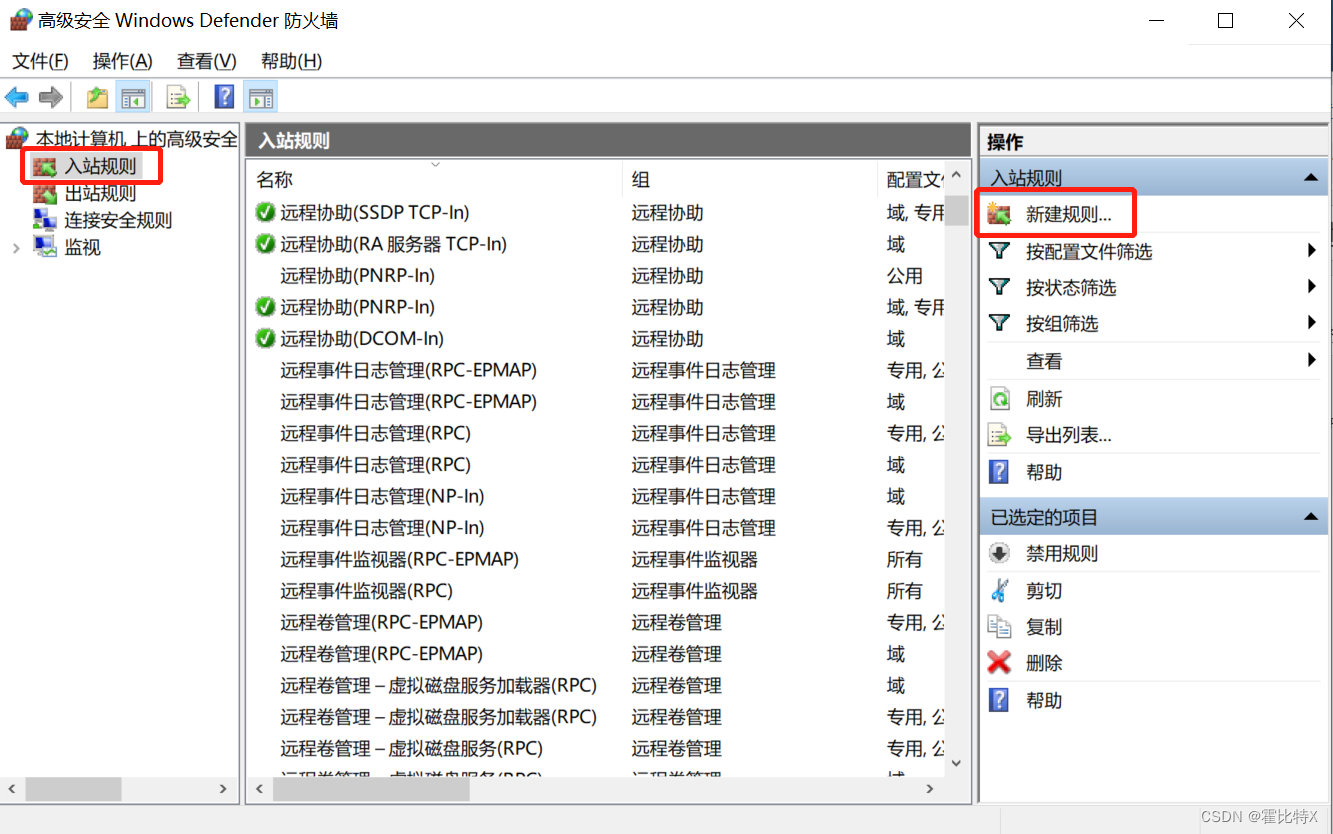The width and height of the screenshot is (1333, 834).
Task: Click the blue question-mark help toolbar icon
Action: [225, 97]
